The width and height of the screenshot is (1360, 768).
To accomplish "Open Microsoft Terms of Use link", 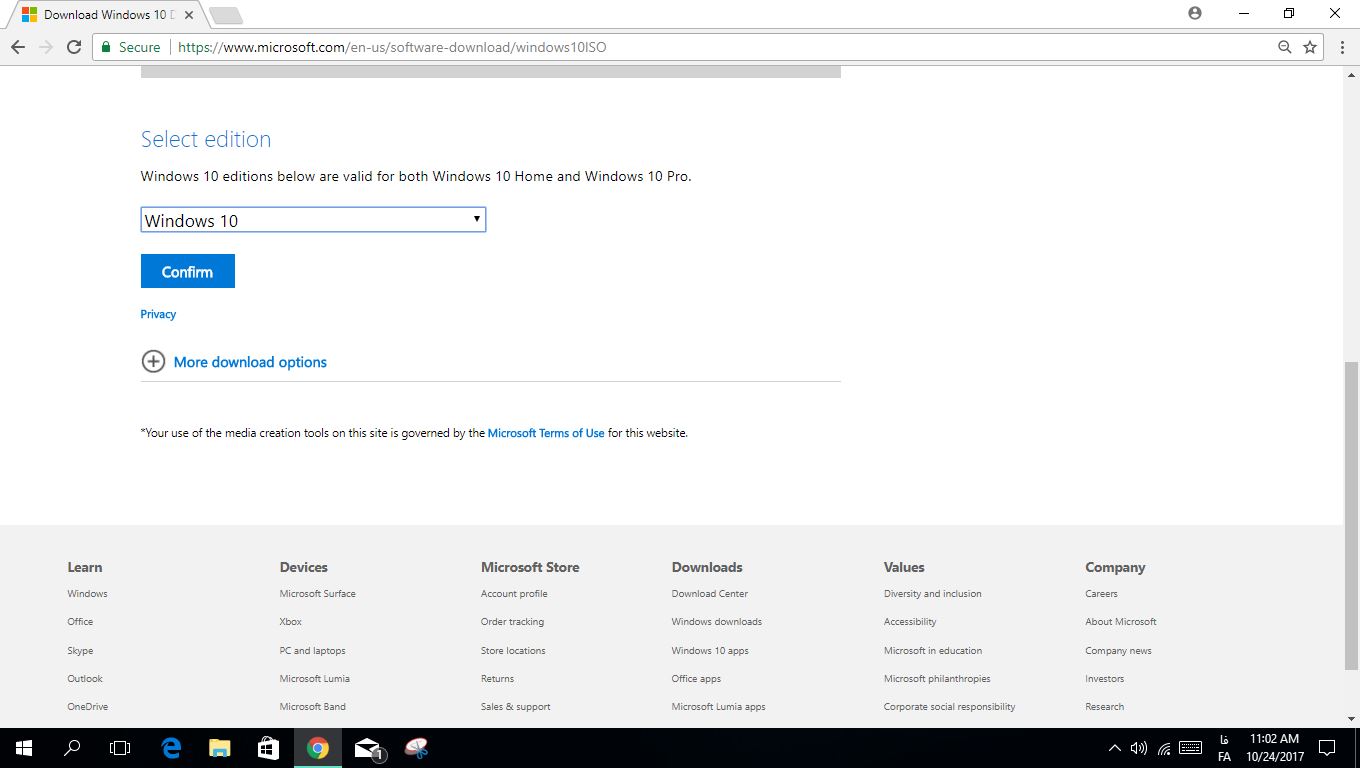I will point(546,433).
